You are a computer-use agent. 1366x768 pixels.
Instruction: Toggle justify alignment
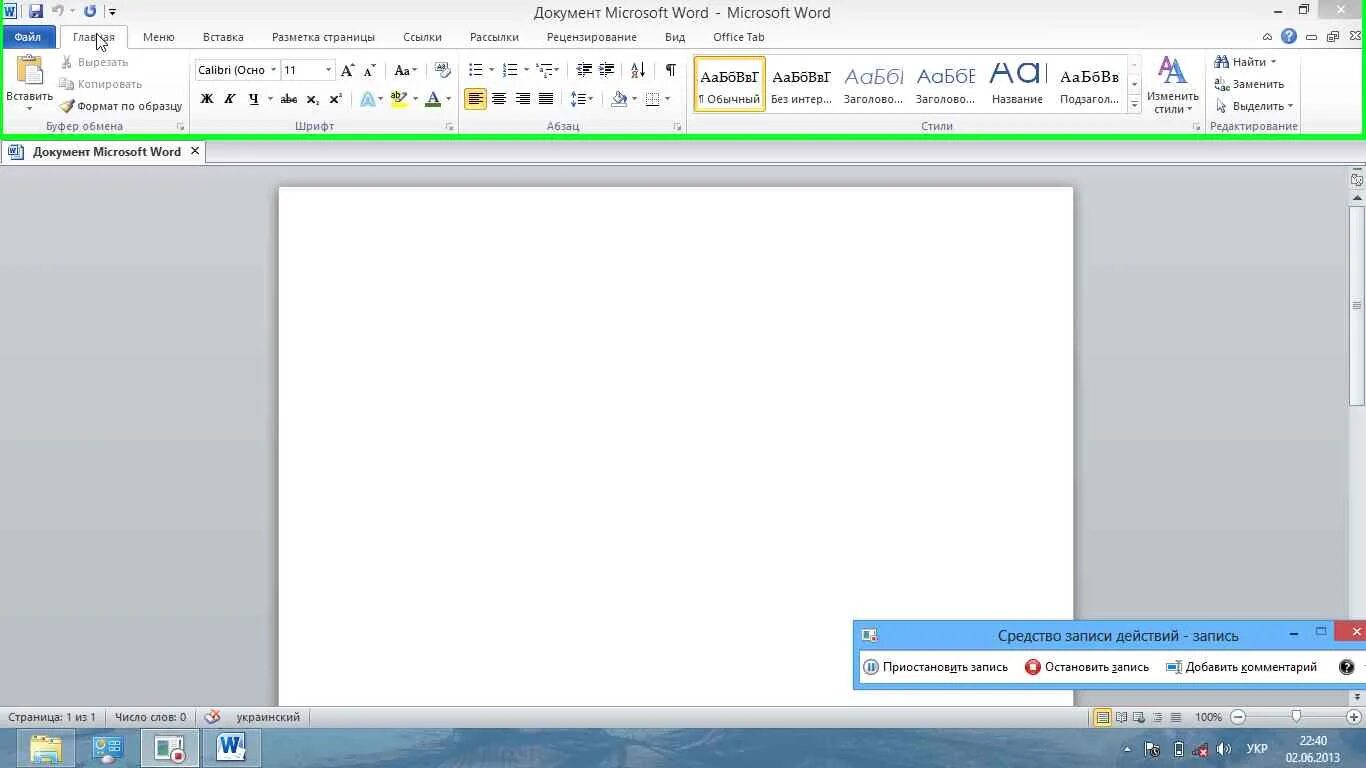click(x=546, y=99)
